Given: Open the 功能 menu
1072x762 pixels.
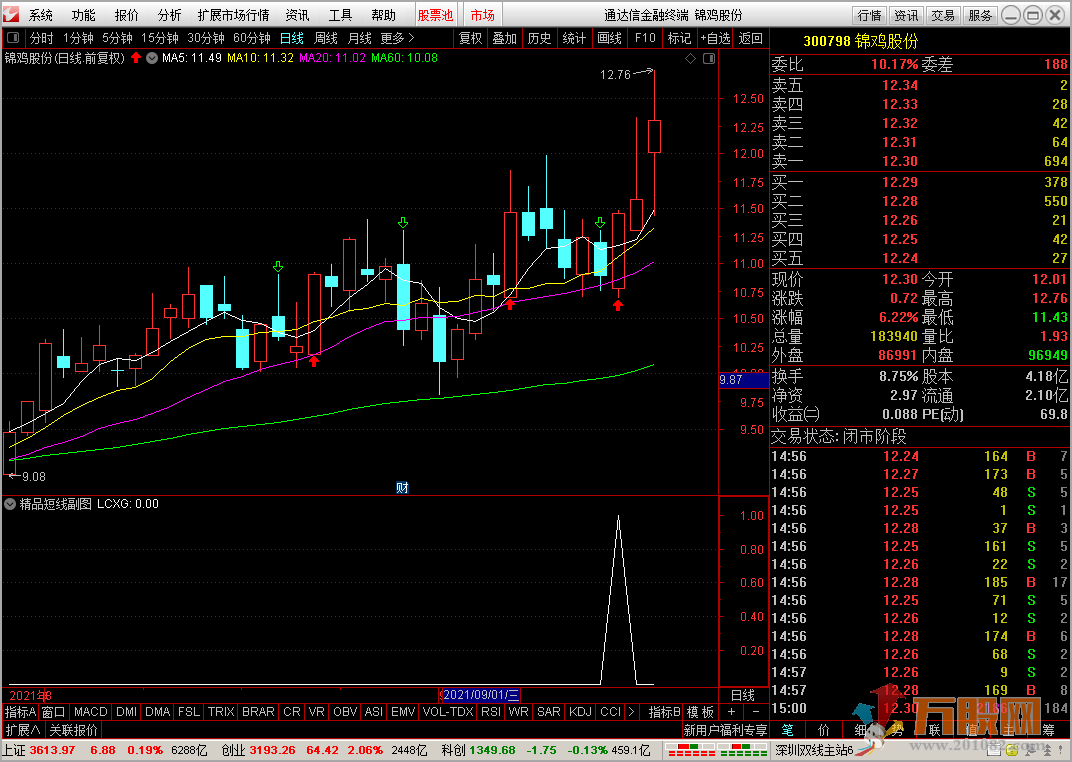Looking at the screenshot, I should click(x=83, y=15).
